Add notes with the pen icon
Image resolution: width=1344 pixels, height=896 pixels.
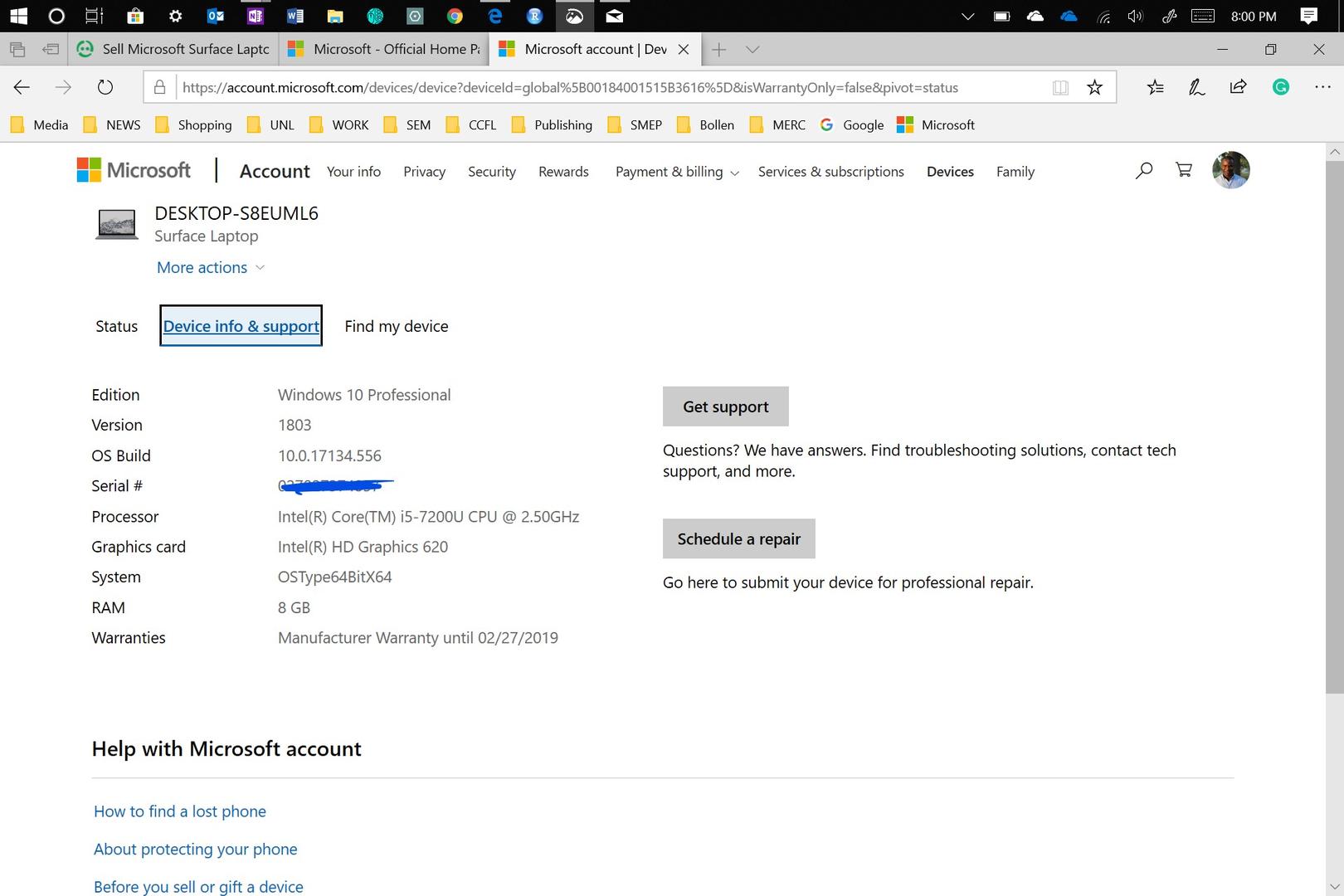[x=1196, y=87]
